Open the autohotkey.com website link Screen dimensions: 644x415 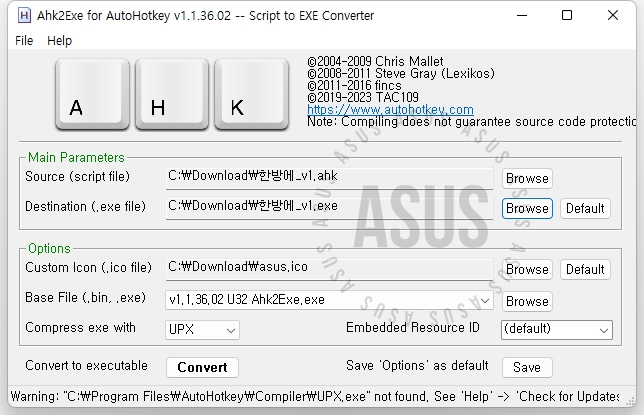pos(390,110)
